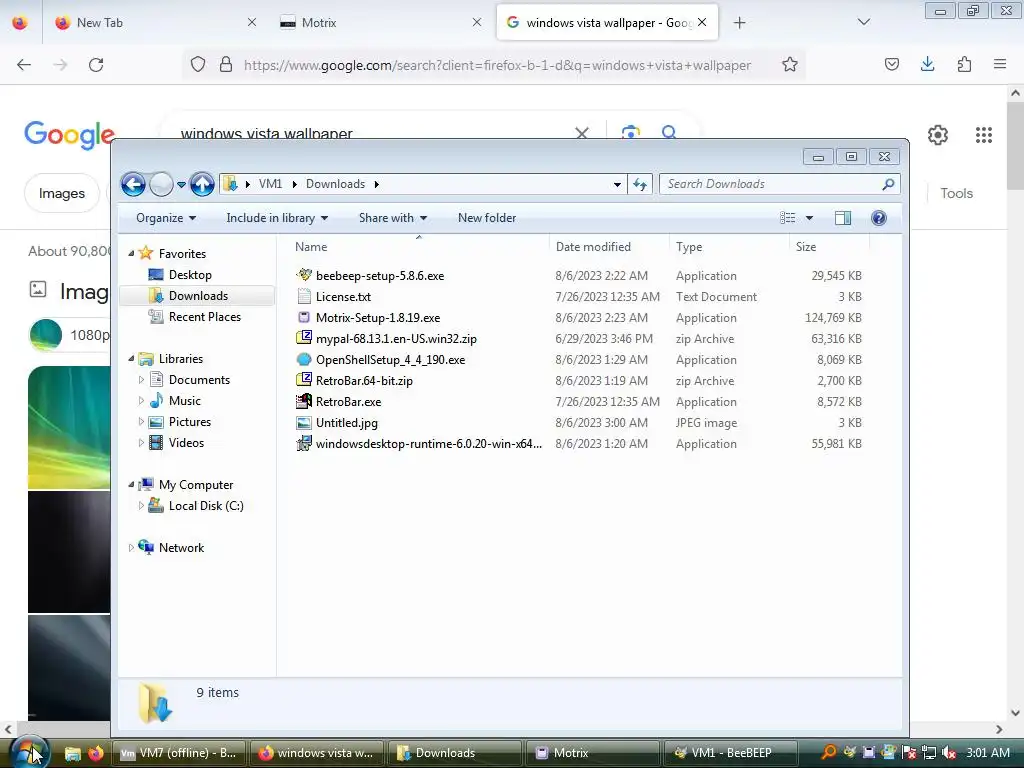
Task: Expand the Music library node
Action: tap(141, 400)
